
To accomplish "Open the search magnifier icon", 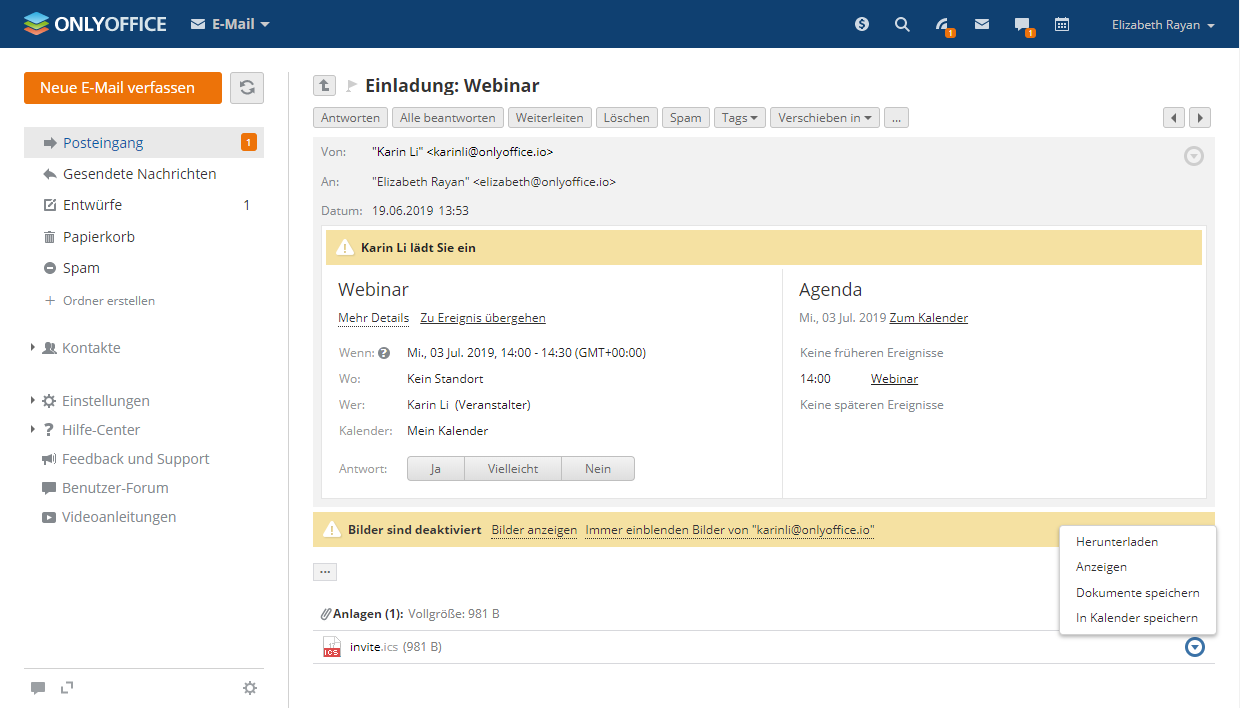I will click(902, 24).
